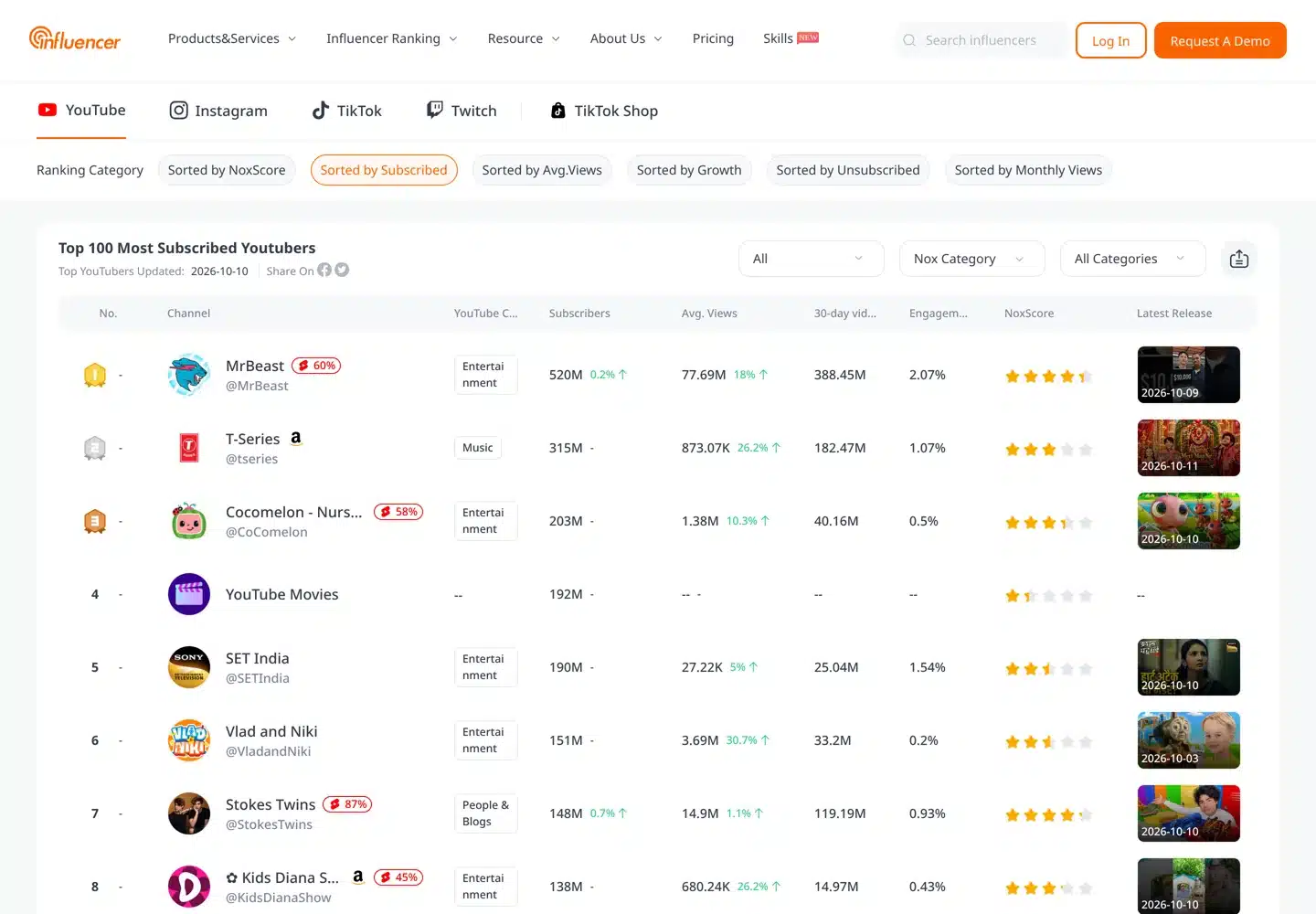Open MrBeast's latest release thumbnail
Image resolution: width=1316 pixels, height=914 pixels.
coord(1189,375)
